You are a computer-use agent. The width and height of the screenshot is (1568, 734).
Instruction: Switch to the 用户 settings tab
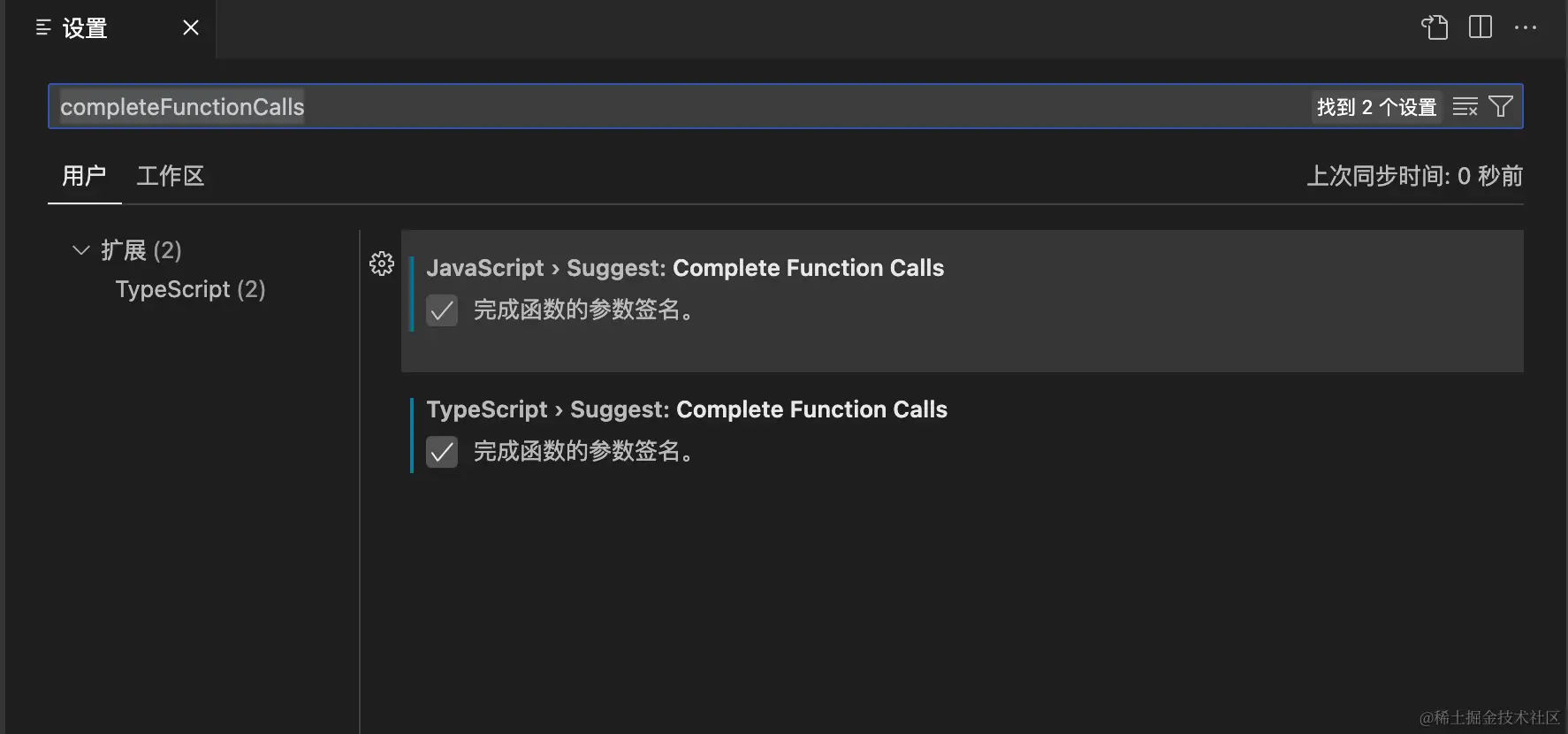(84, 176)
